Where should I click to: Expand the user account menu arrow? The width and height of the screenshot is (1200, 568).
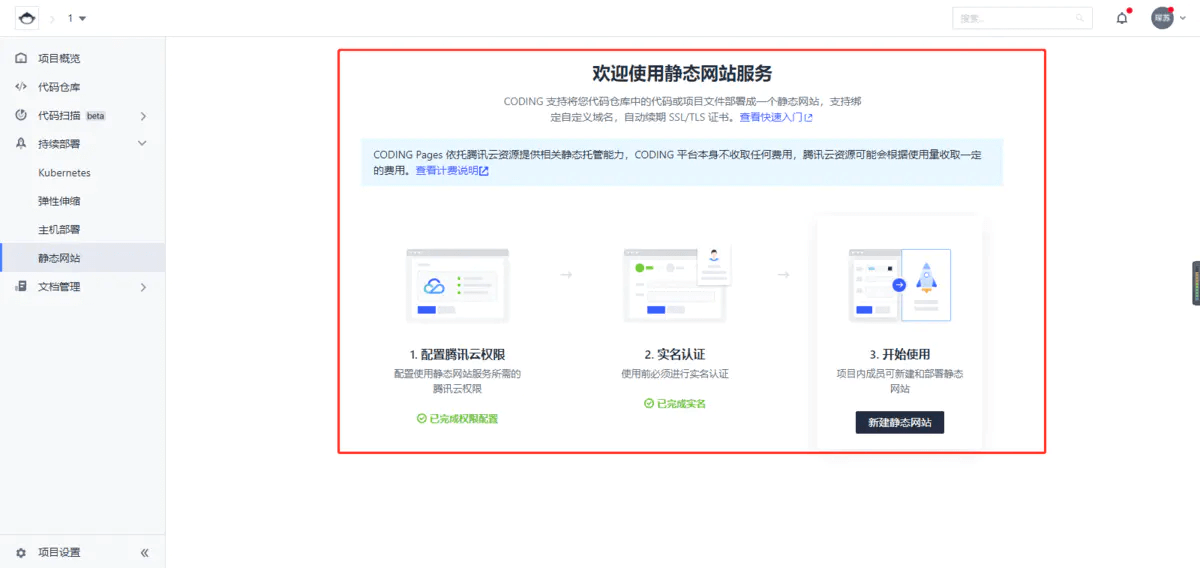(x=1185, y=18)
